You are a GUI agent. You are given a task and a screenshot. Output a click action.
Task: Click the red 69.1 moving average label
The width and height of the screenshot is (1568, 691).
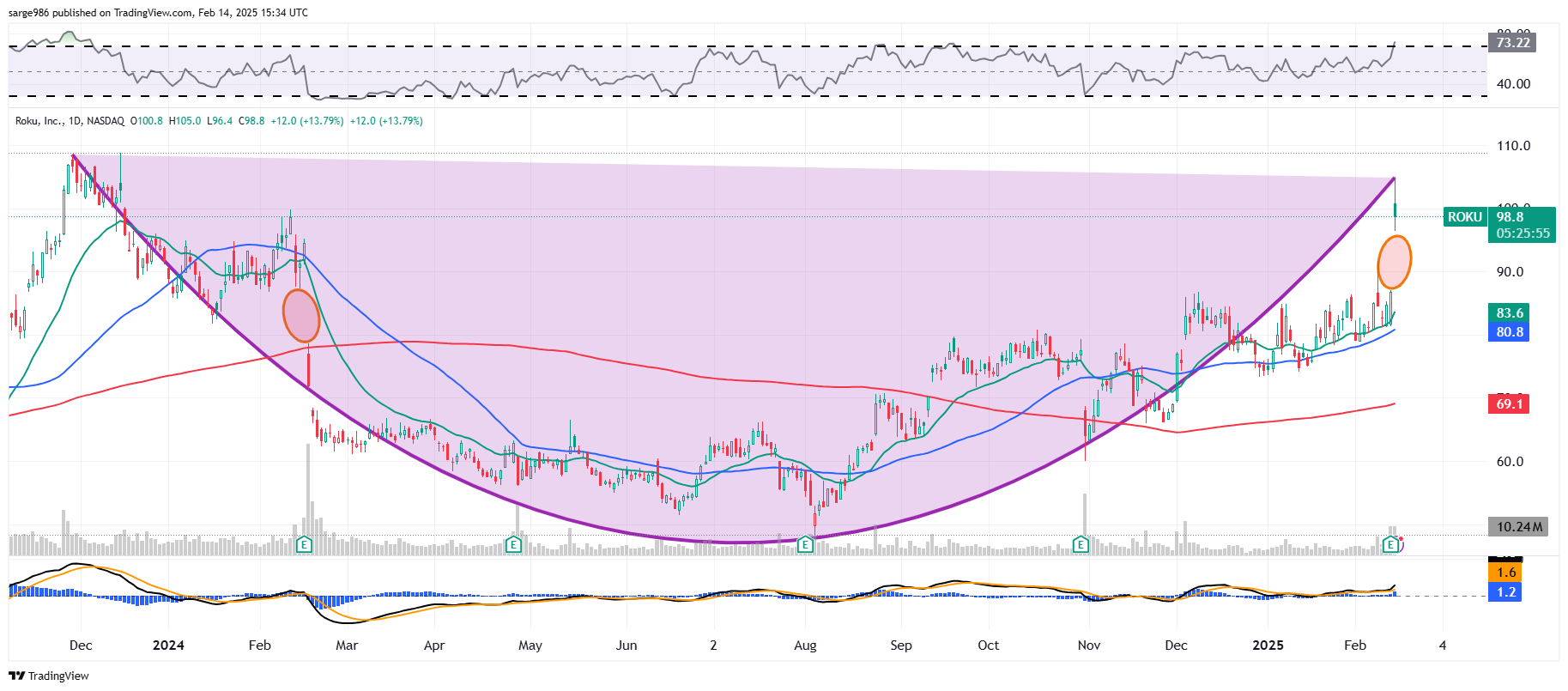coord(1510,404)
